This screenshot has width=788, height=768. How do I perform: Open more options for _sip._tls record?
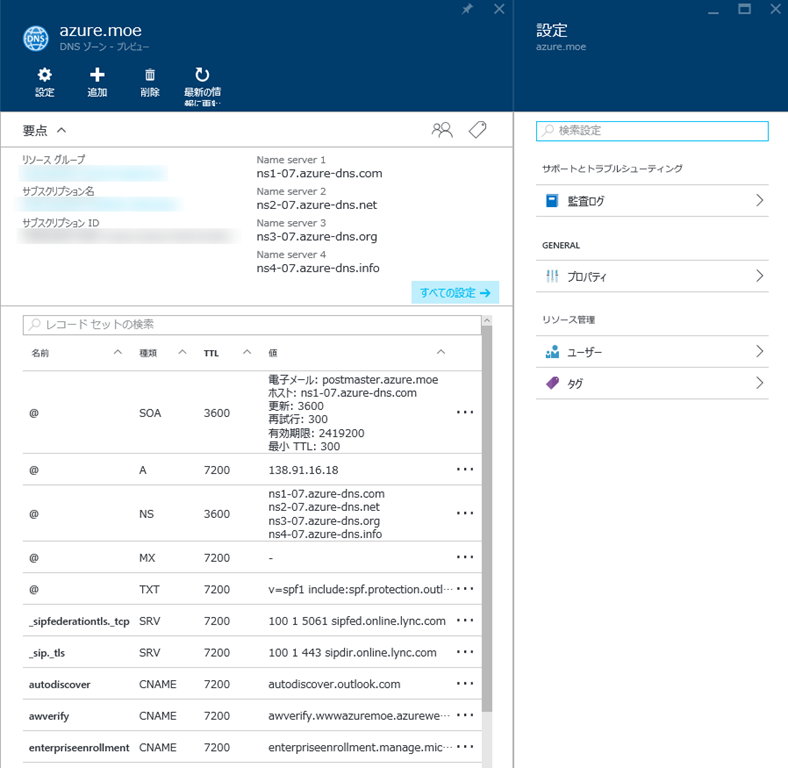(x=465, y=652)
